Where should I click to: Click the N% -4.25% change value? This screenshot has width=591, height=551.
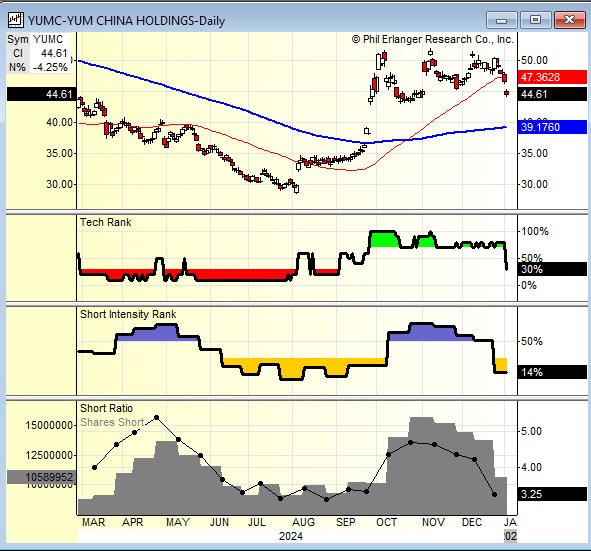click(x=38, y=67)
